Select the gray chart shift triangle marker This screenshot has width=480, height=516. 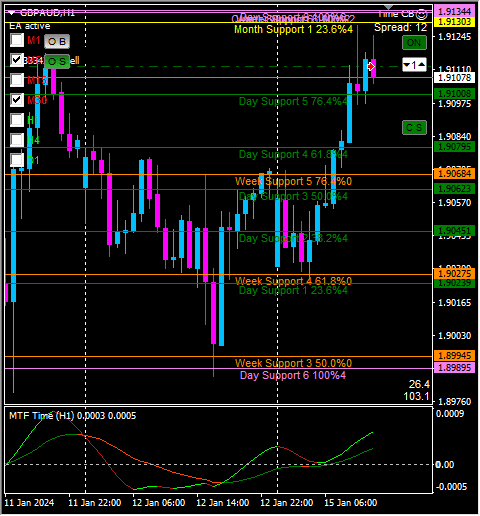click(388, 7)
